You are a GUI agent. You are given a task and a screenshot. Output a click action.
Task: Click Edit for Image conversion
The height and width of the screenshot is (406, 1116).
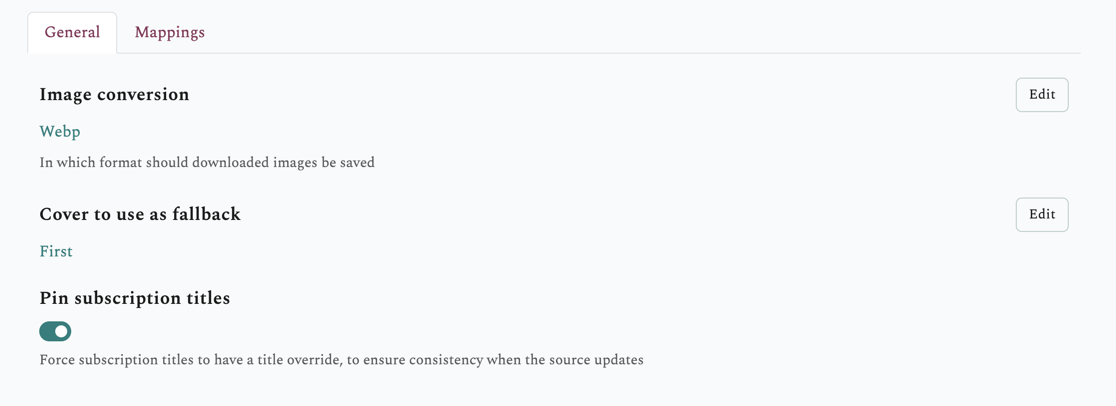[1041, 95]
